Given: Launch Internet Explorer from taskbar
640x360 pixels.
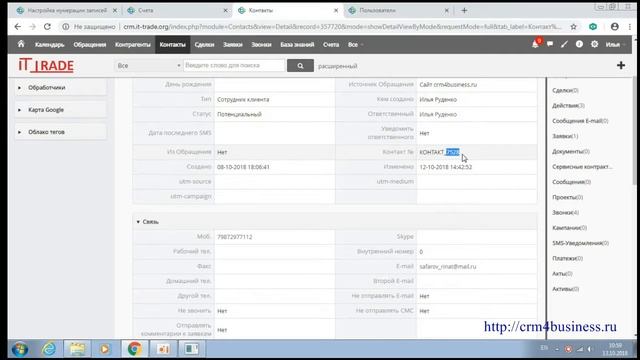Looking at the screenshot, I should point(49,349).
